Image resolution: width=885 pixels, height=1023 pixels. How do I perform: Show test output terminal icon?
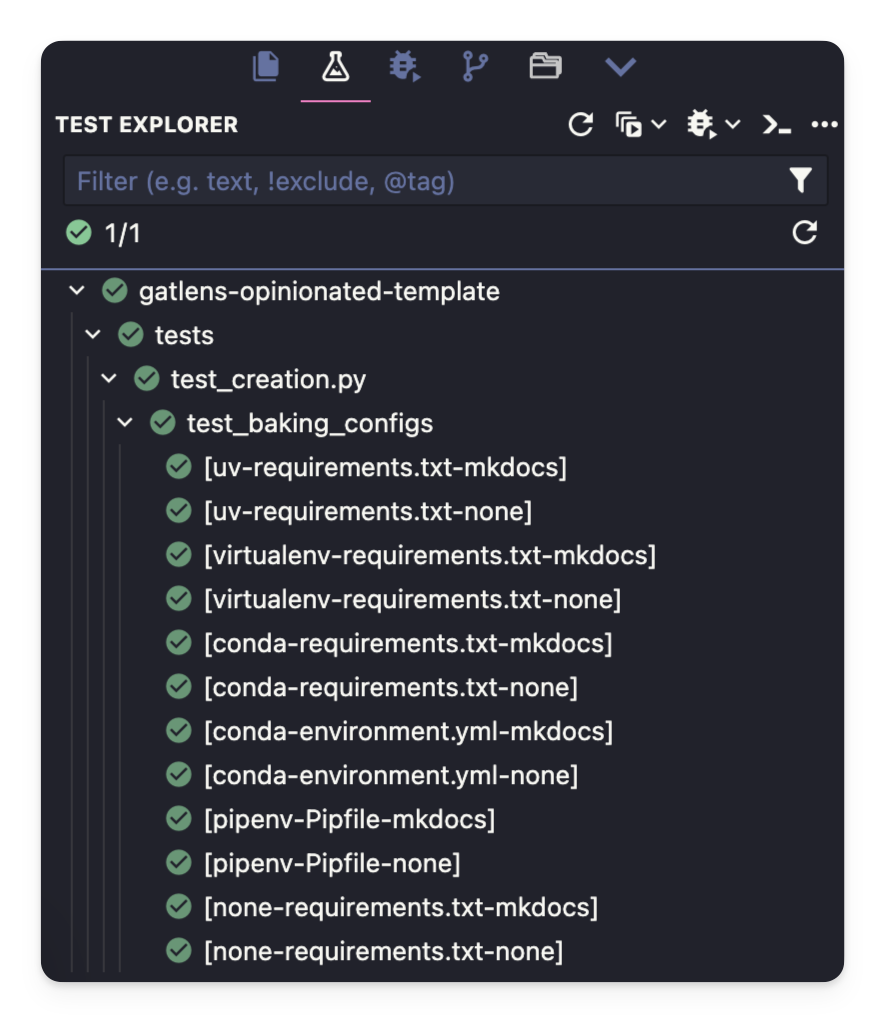777,124
